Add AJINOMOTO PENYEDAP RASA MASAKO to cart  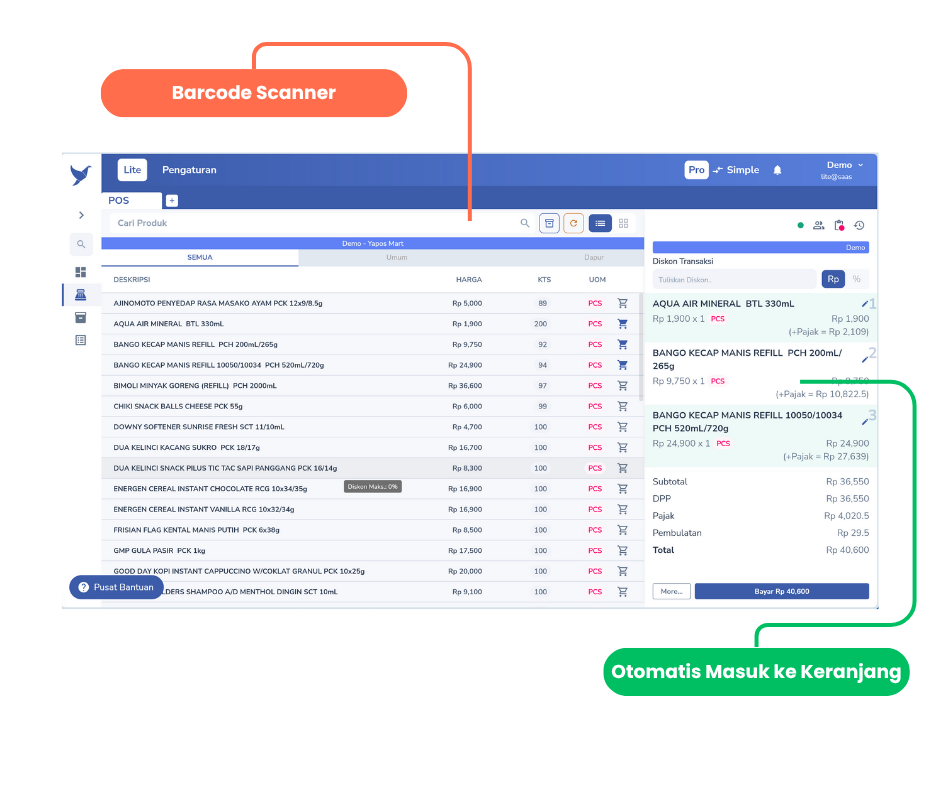622,303
